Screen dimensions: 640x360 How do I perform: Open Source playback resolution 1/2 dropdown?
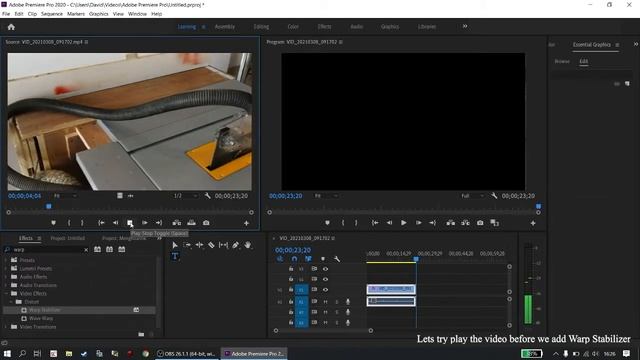(186, 196)
